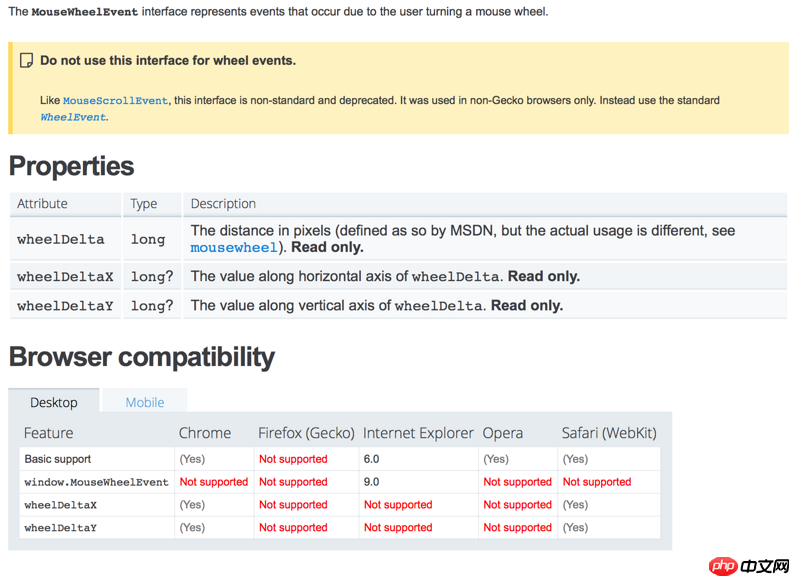Screen dimensions: 800x586
Task: Click the Firefox (Gecko) column header
Action: point(306,433)
